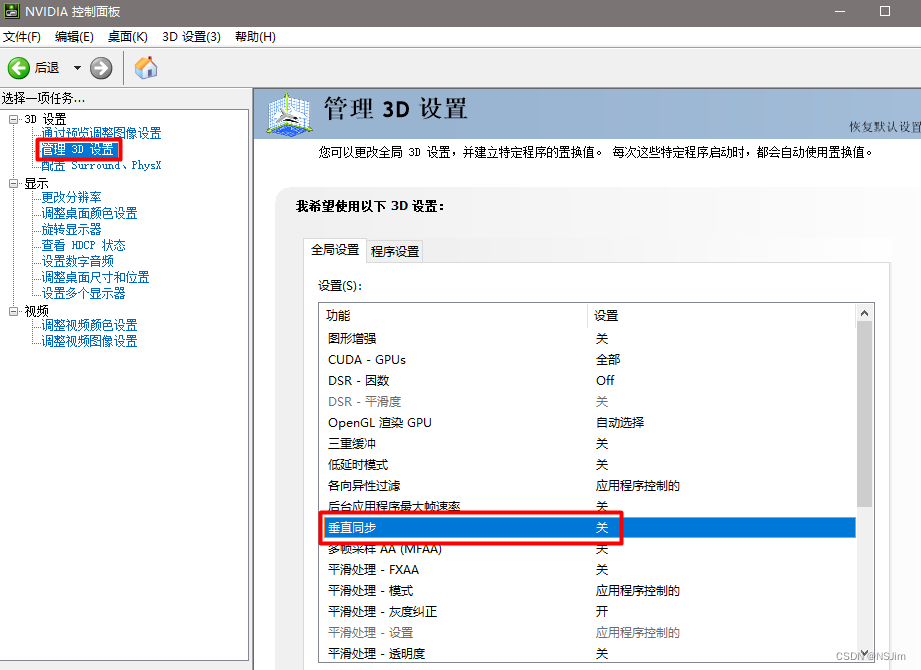This screenshot has width=921, height=670.
Task: Select the 平滑处理 - 透明度 row
Action: tap(587, 654)
